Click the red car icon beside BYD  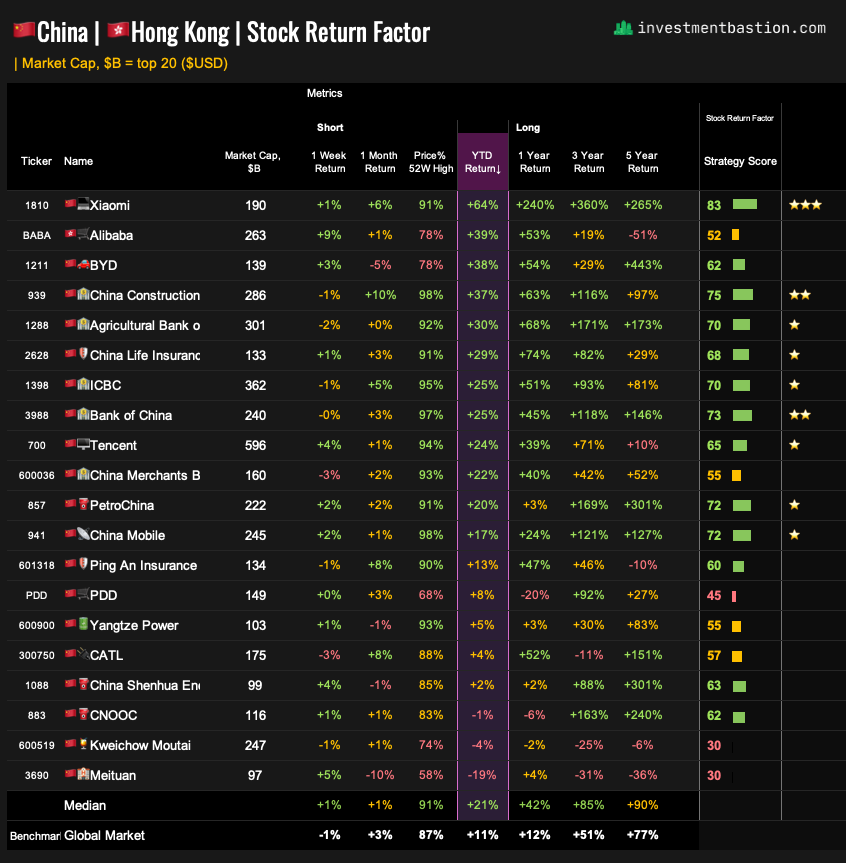(83, 264)
